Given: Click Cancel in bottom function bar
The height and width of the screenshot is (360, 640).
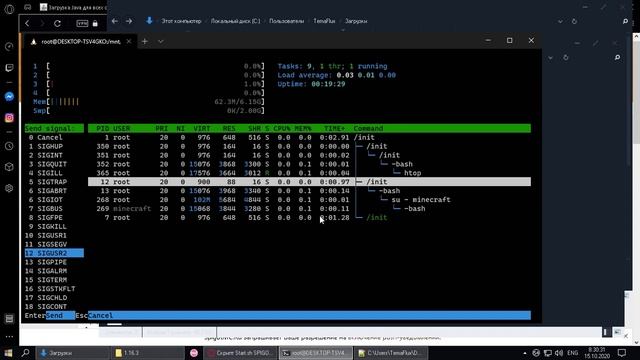Looking at the screenshot, I should 100,316.
